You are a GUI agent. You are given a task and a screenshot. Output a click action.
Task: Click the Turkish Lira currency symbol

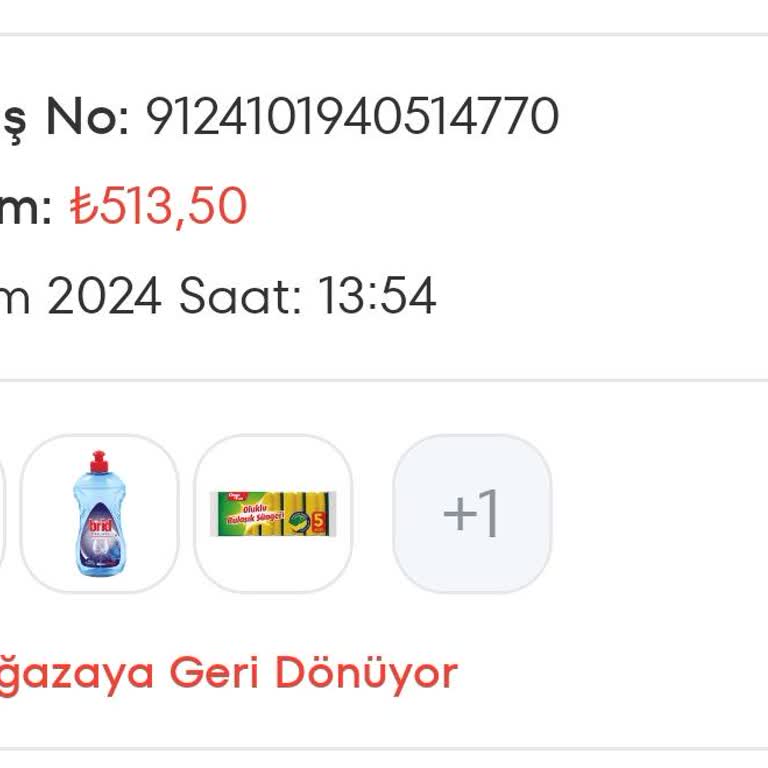tap(84, 206)
